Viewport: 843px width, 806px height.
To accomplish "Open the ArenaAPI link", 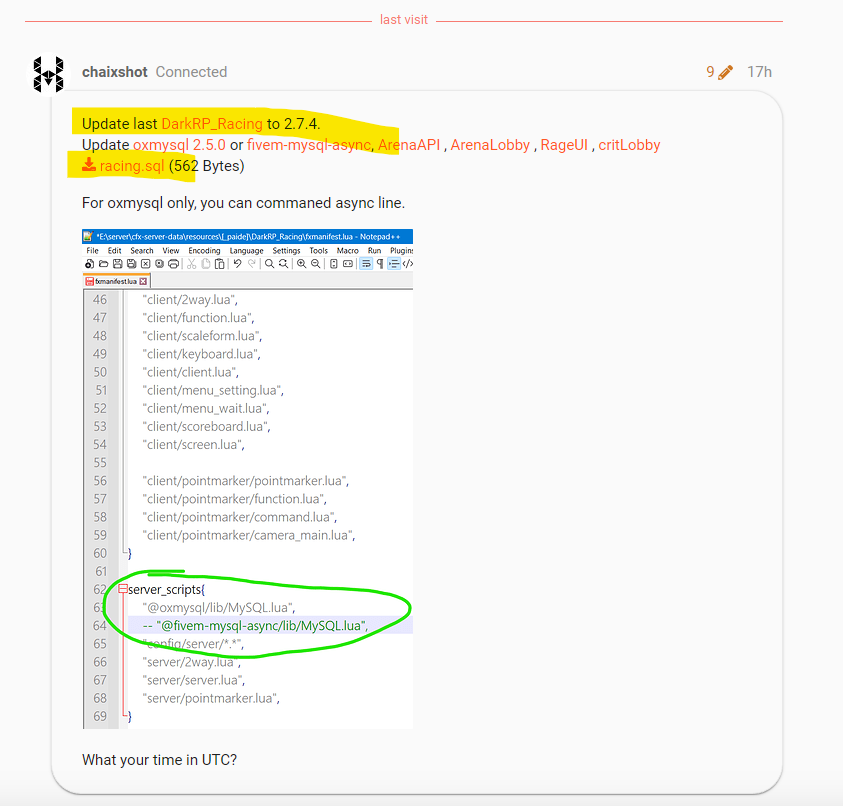I will [x=409, y=145].
